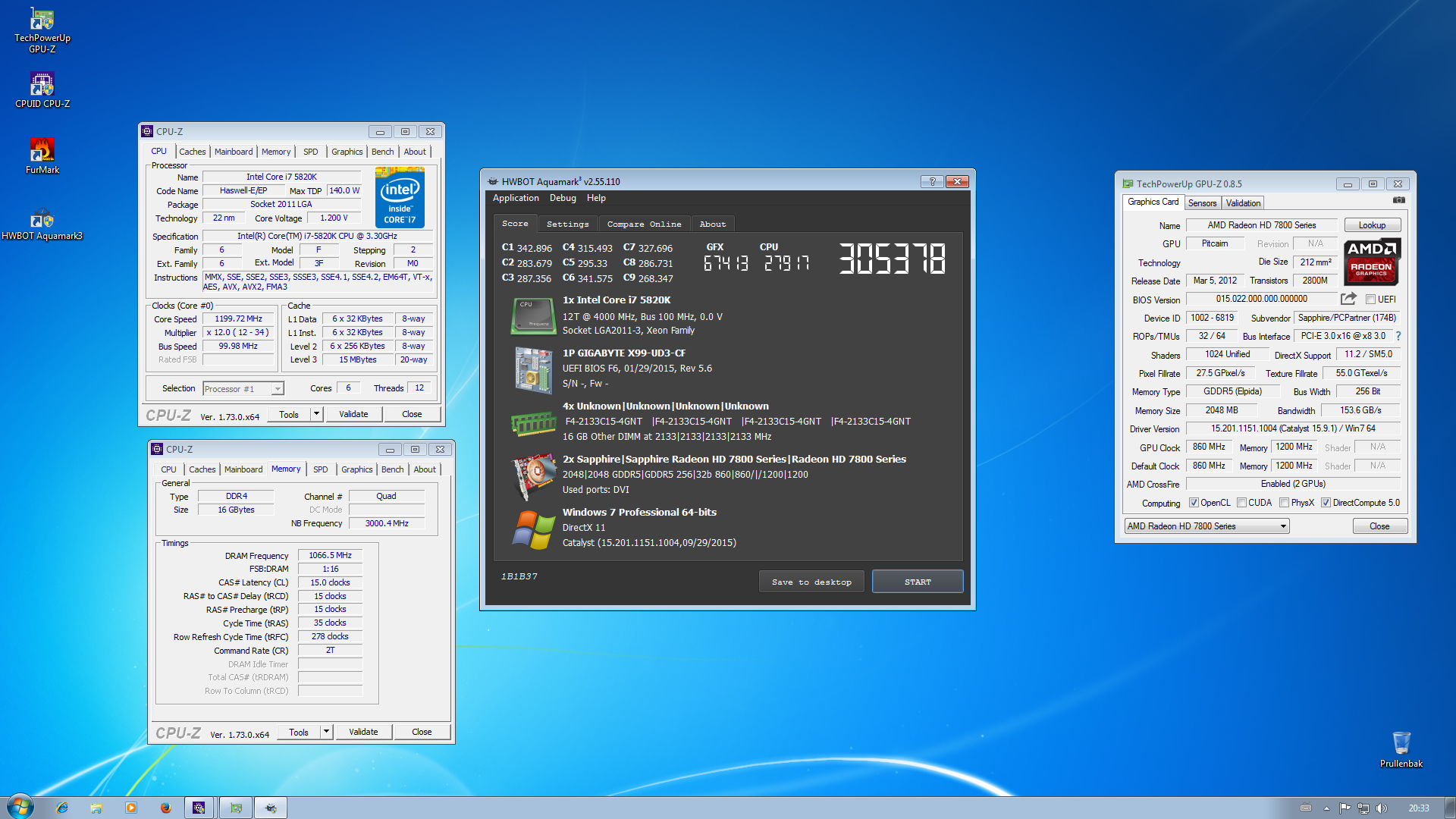Image resolution: width=1456 pixels, height=819 pixels.
Task: Click Validate in top CPU-Z window
Action: tap(353, 414)
